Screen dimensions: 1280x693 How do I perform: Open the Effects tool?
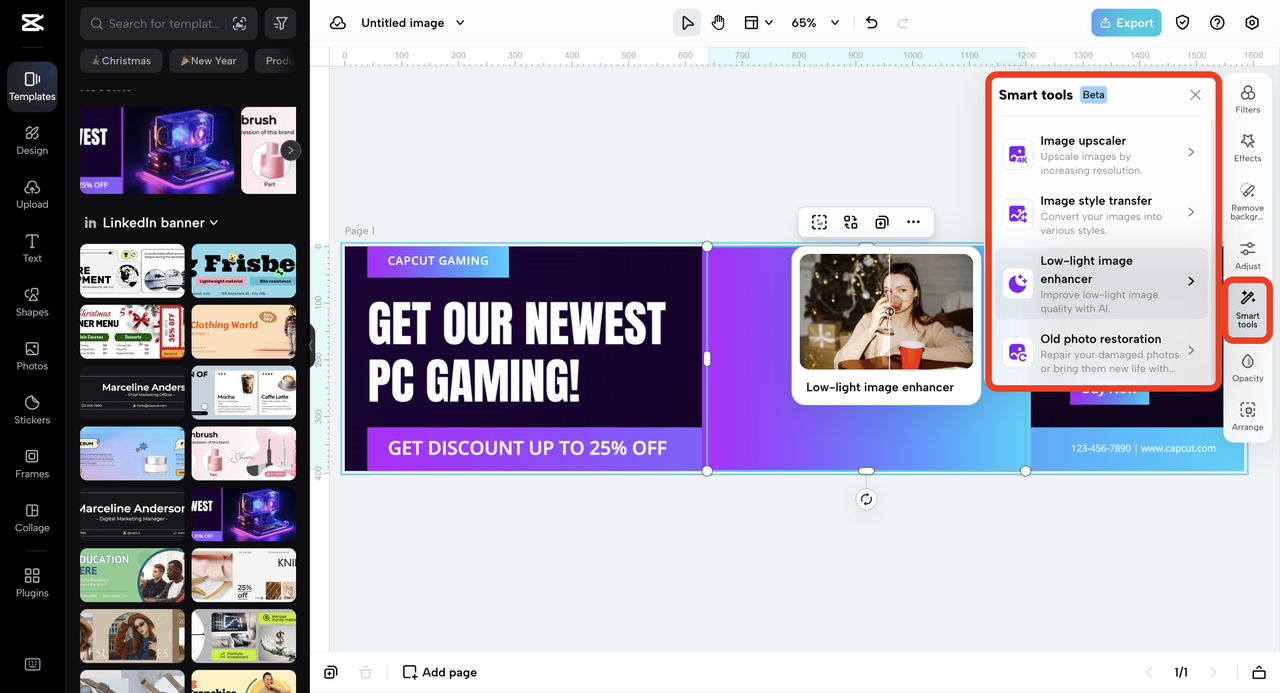pyautogui.click(x=1247, y=148)
